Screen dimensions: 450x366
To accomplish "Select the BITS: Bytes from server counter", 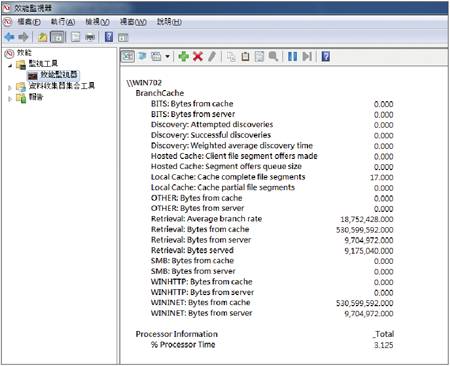I will point(193,114).
